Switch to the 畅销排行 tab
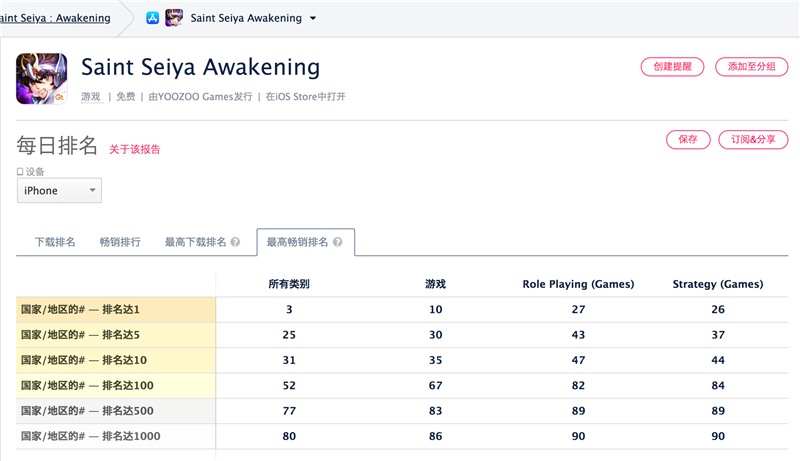Image resolution: width=800 pixels, height=461 pixels. [120, 242]
